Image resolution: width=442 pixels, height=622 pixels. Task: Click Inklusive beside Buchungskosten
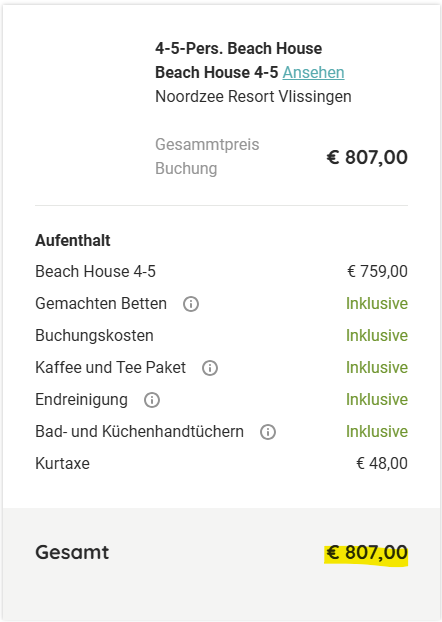click(377, 336)
